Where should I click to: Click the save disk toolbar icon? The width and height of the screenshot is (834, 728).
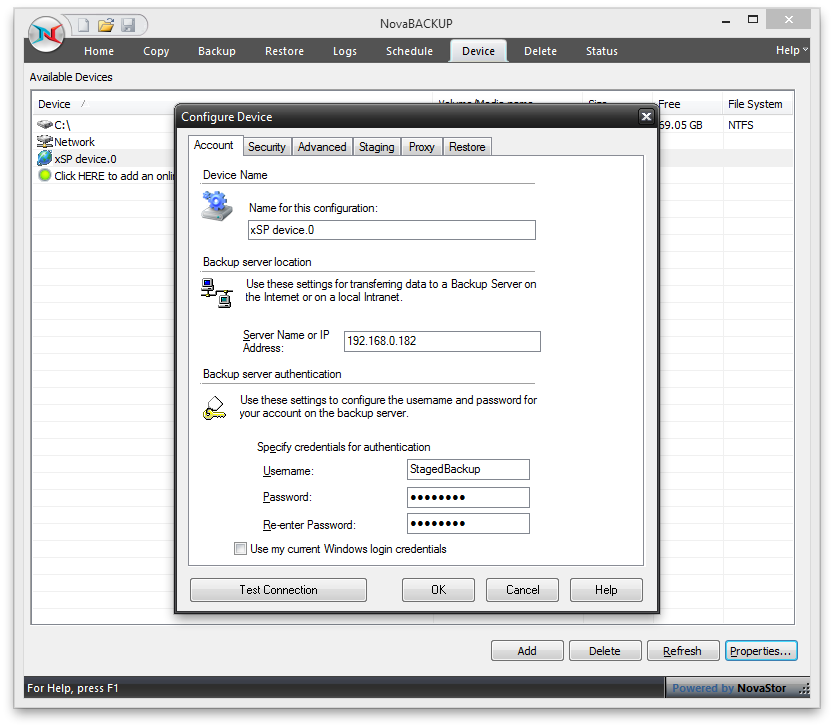(x=128, y=25)
